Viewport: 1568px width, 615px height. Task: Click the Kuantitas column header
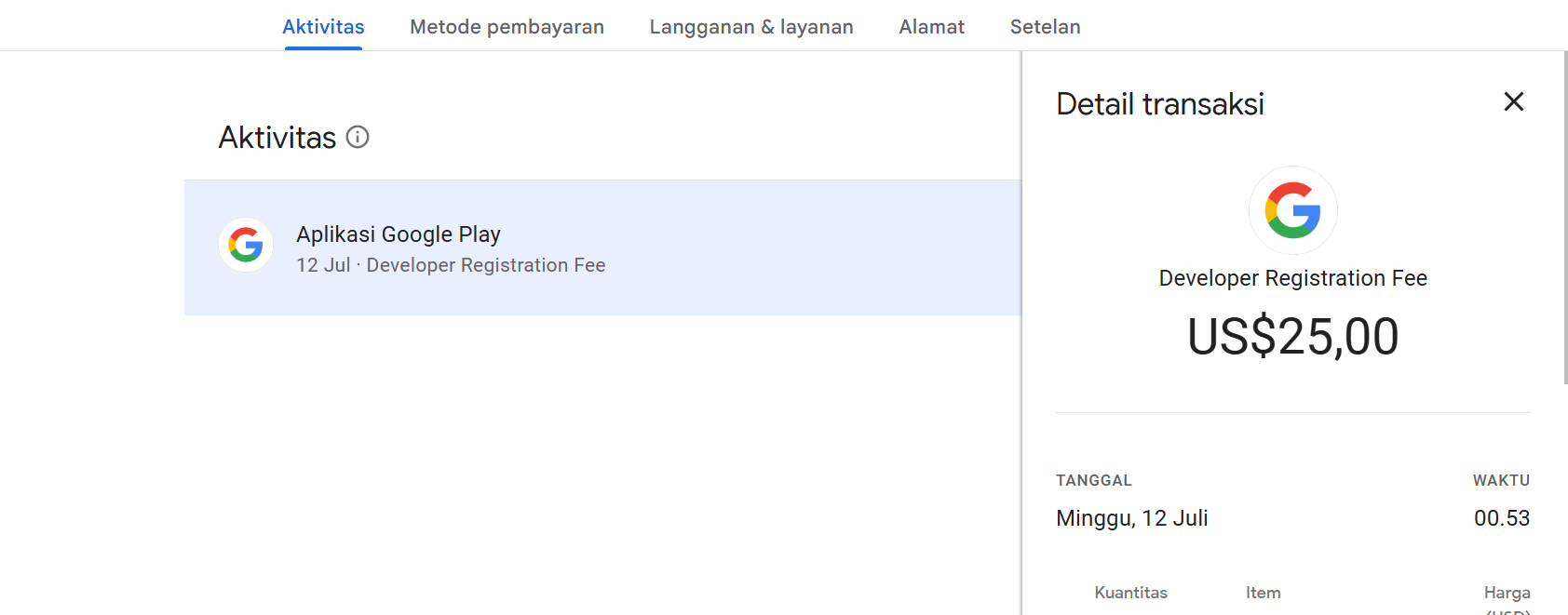tap(1130, 593)
